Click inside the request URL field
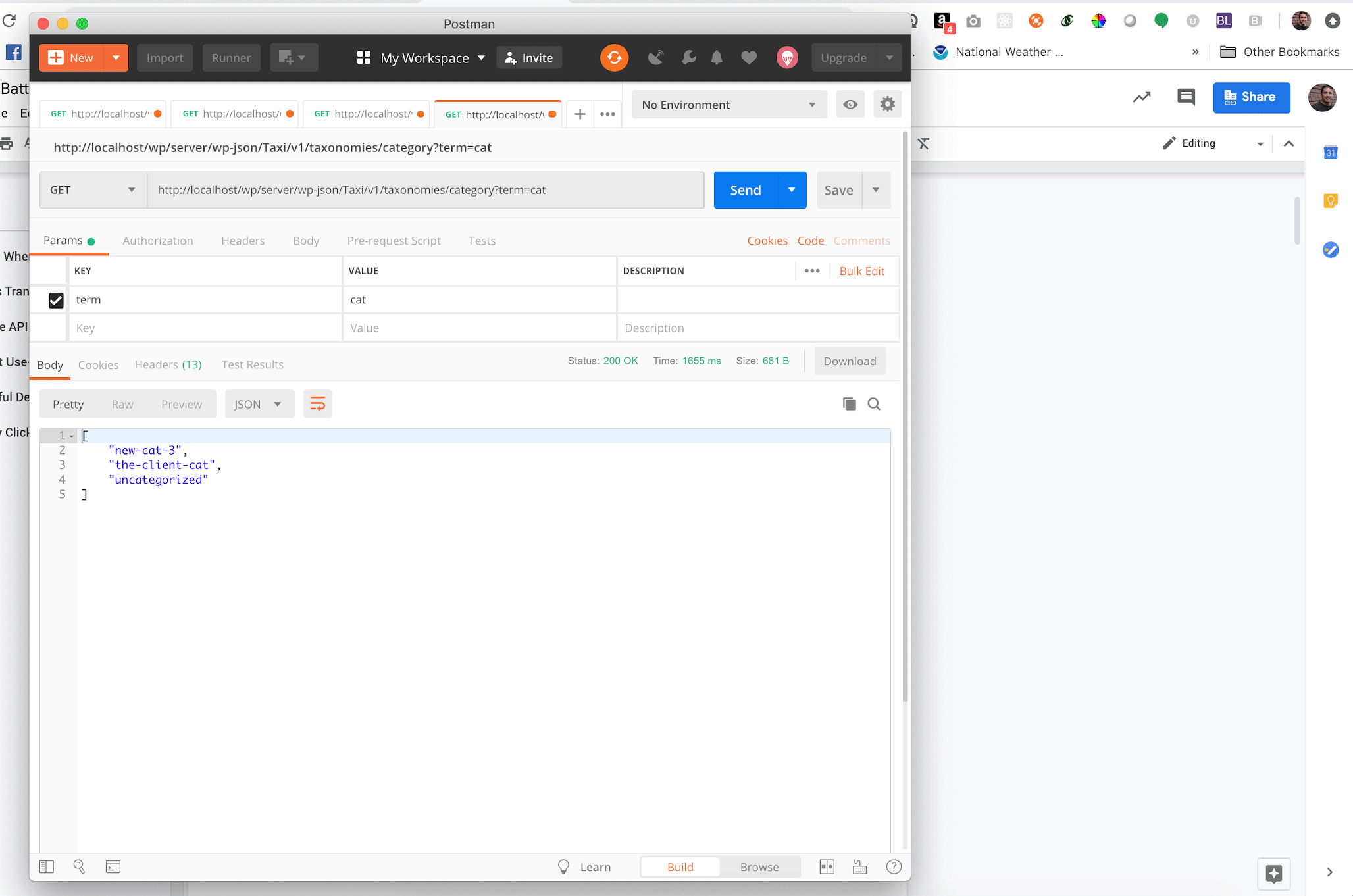The image size is (1353, 896). (x=426, y=190)
